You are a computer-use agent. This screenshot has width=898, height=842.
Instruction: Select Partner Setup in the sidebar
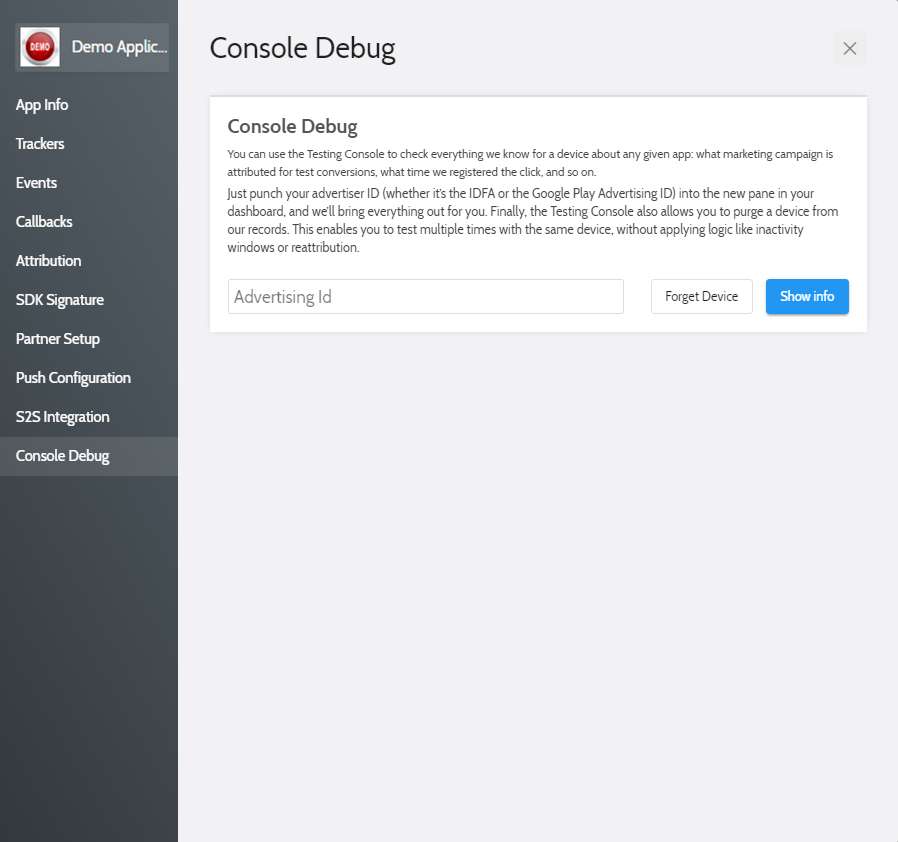point(58,339)
